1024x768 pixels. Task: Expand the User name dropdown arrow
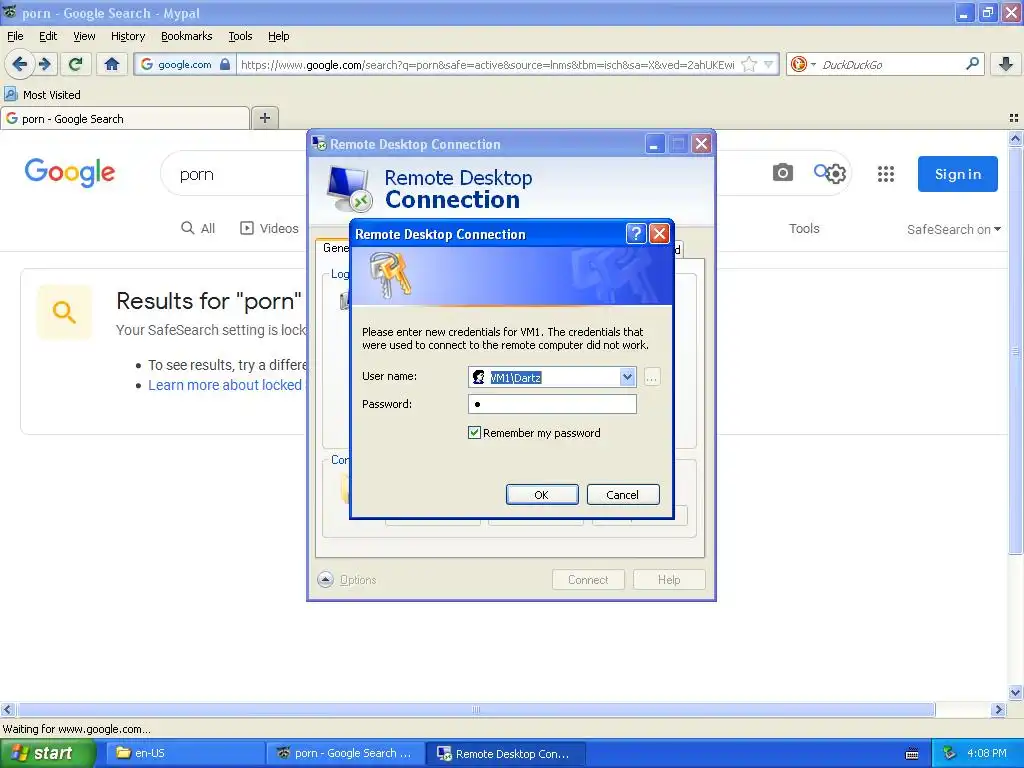pos(627,377)
